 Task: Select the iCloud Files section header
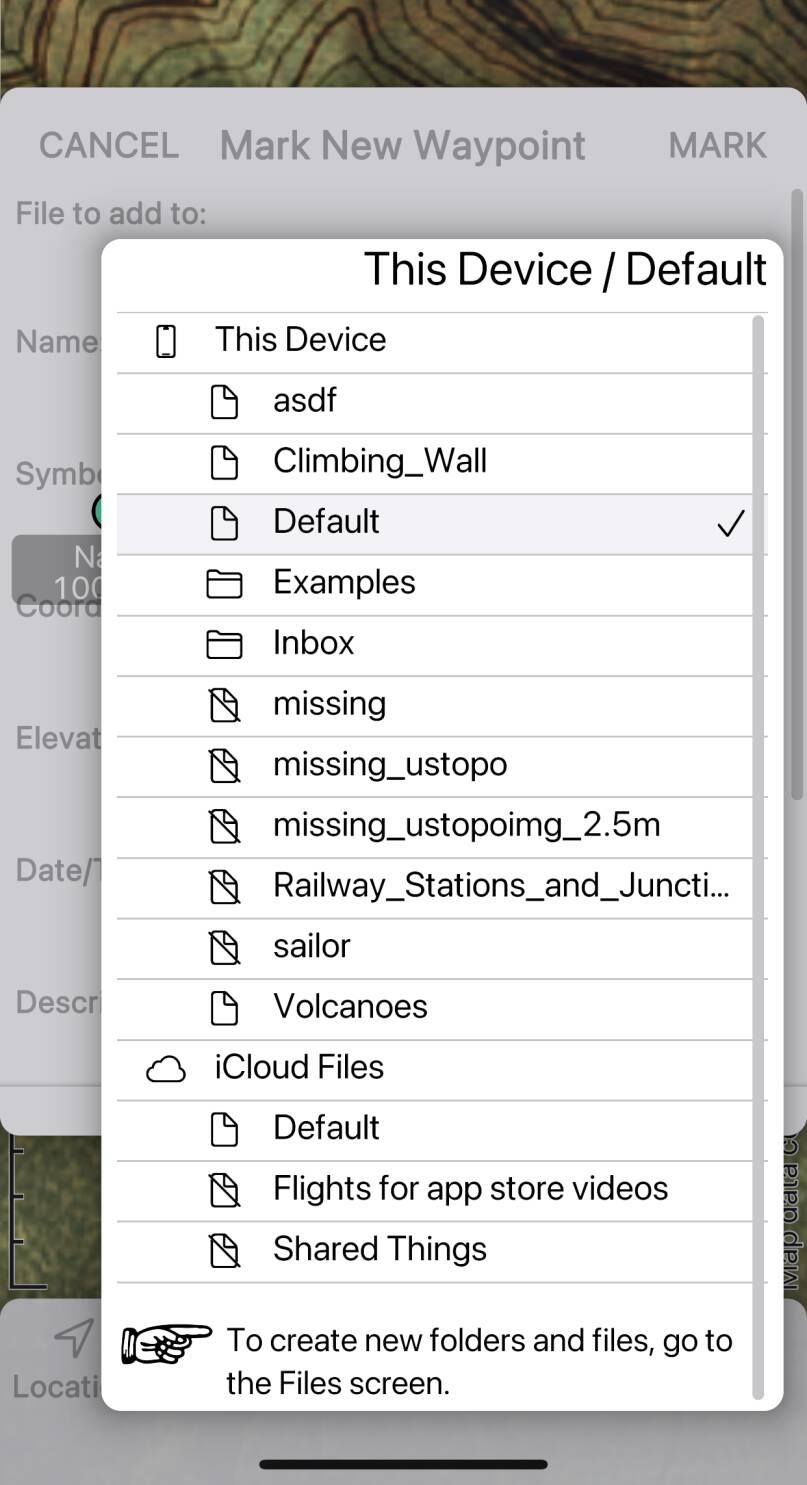click(x=299, y=1068)
